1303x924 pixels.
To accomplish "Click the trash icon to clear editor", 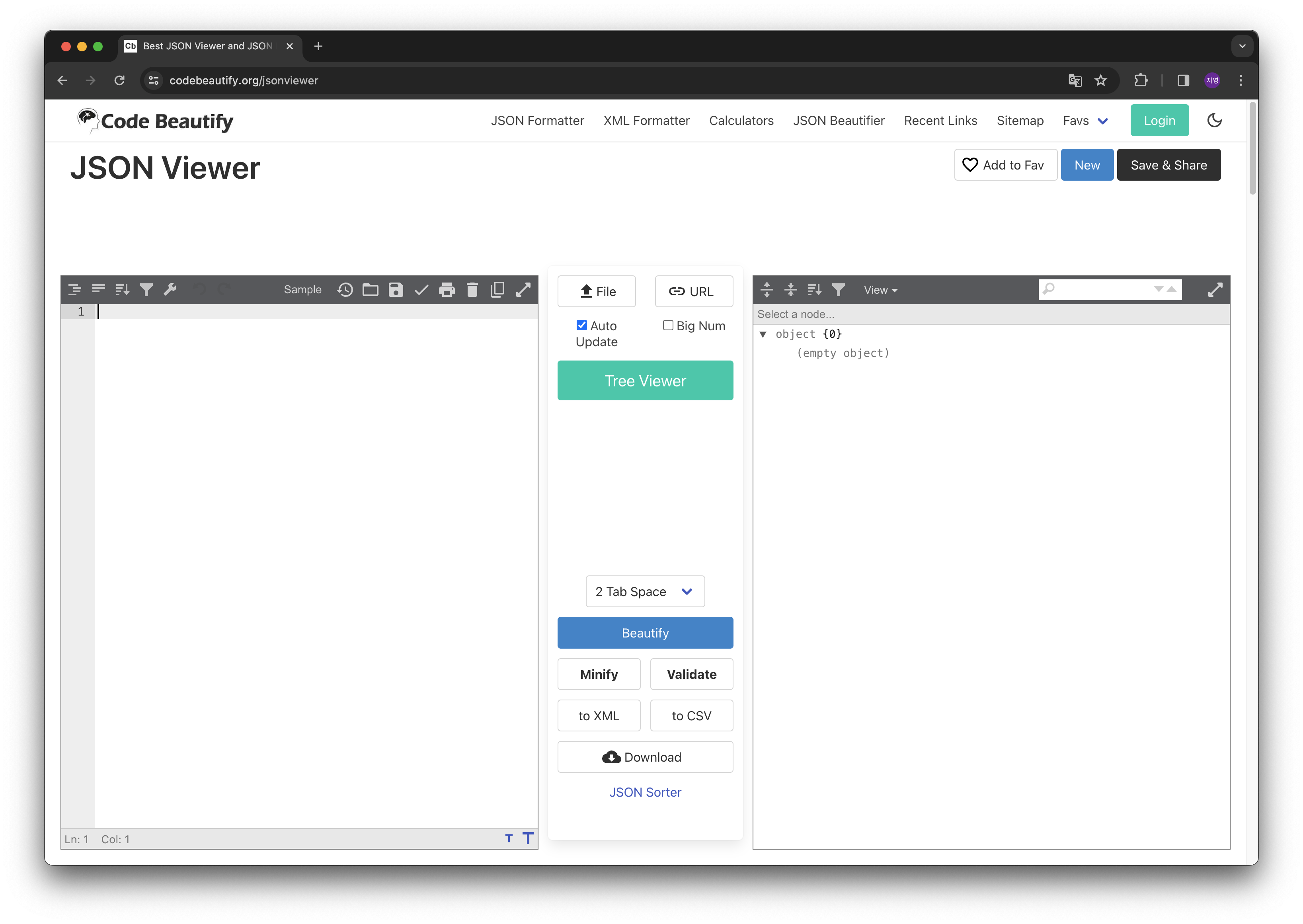I will pyautogui.click(x=472, y=290).
